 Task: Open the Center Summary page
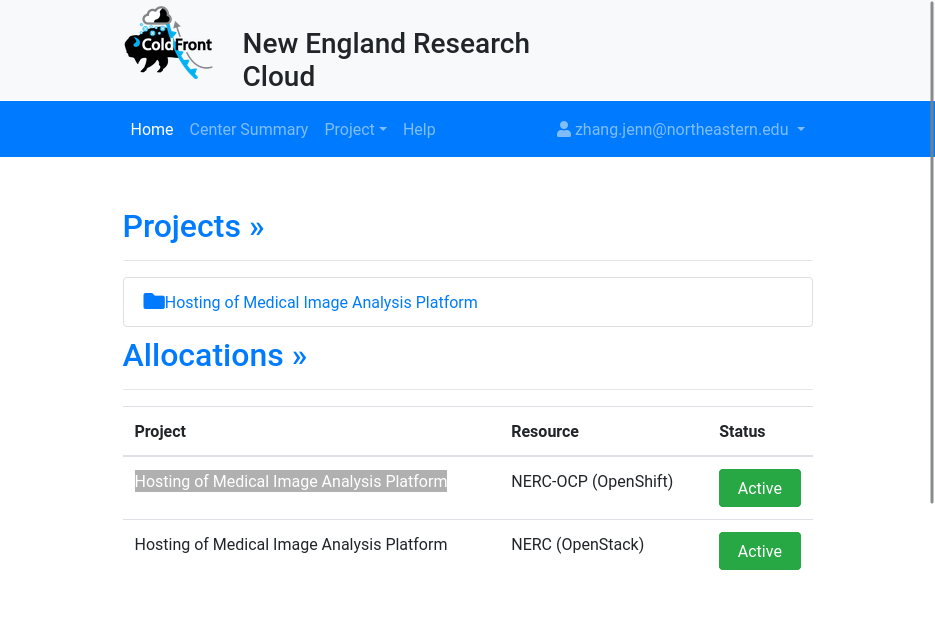[x=249, y=129]
